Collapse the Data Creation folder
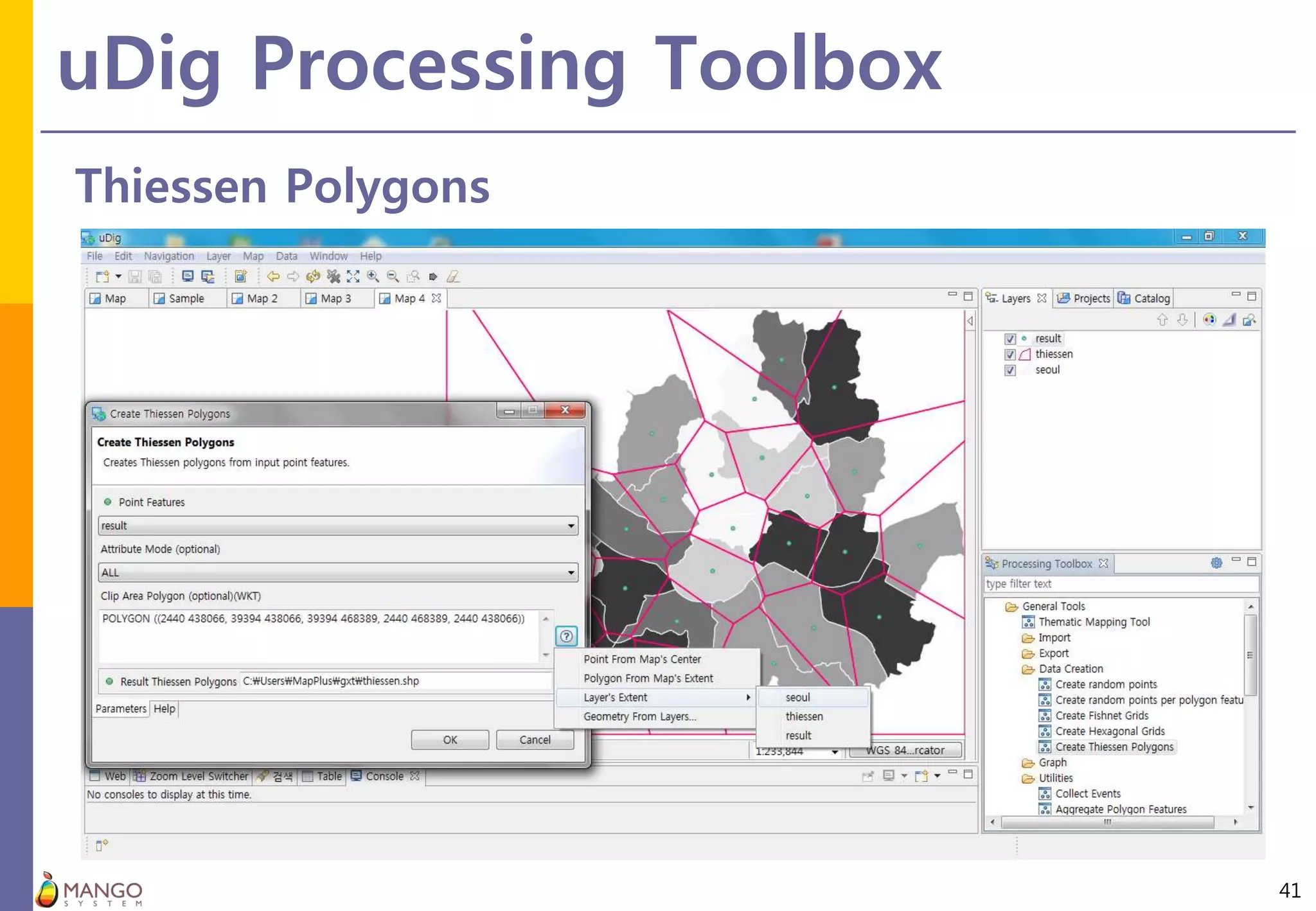The width and height of the screenshot is (1316, 911). [1028, 669]
